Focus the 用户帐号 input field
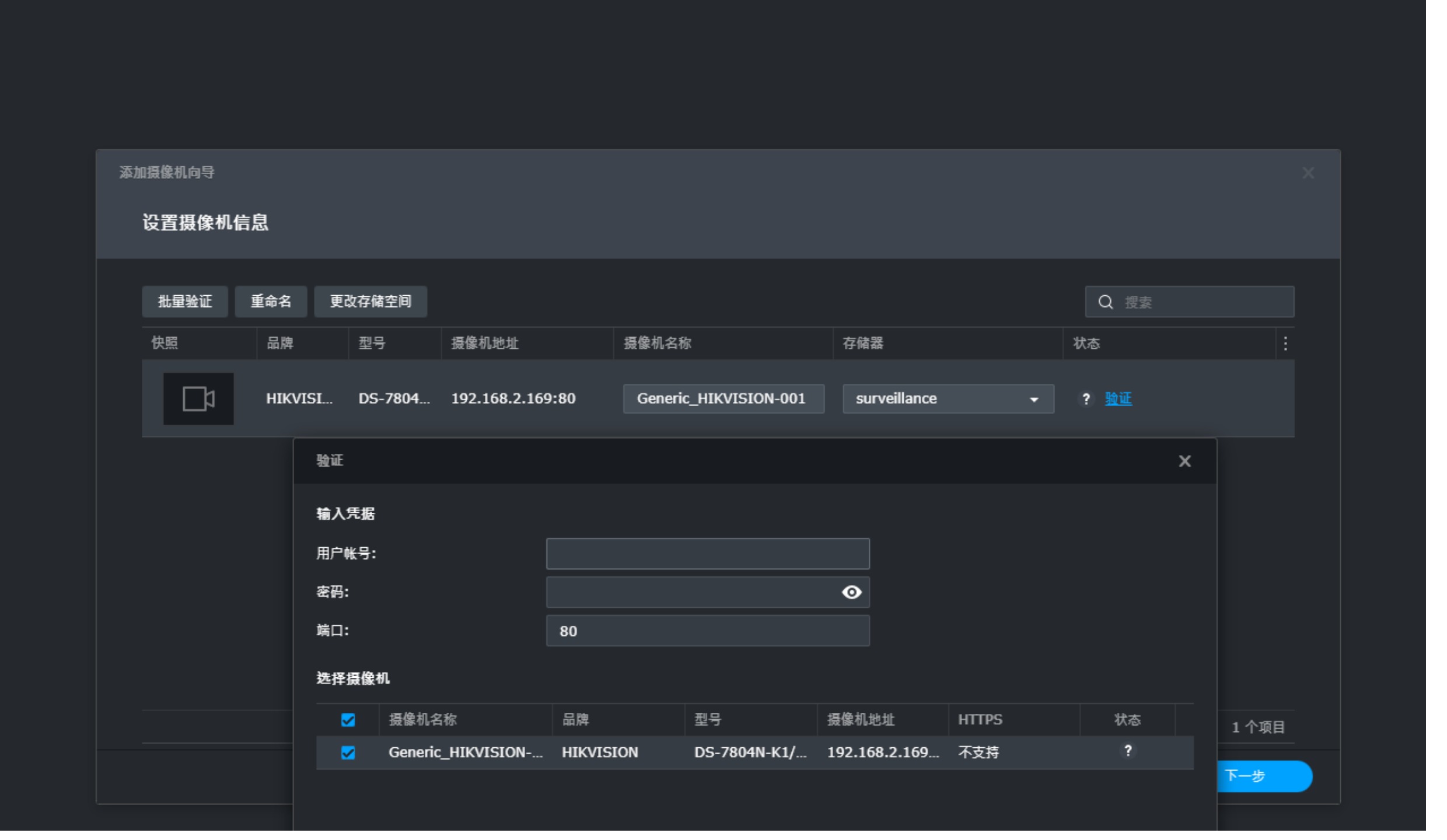Screen dimensions: 1447x840 click(707, 554)
